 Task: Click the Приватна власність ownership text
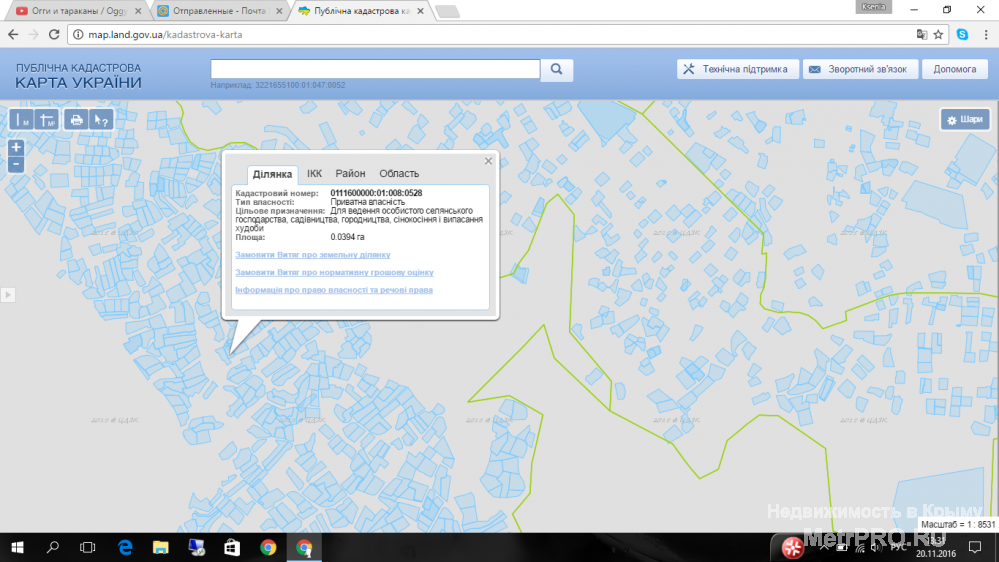(x=368, y=202)
